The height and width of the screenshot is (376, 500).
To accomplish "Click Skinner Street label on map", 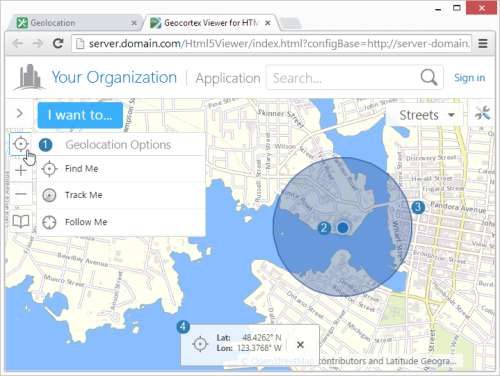I will (x=281, y=118).
